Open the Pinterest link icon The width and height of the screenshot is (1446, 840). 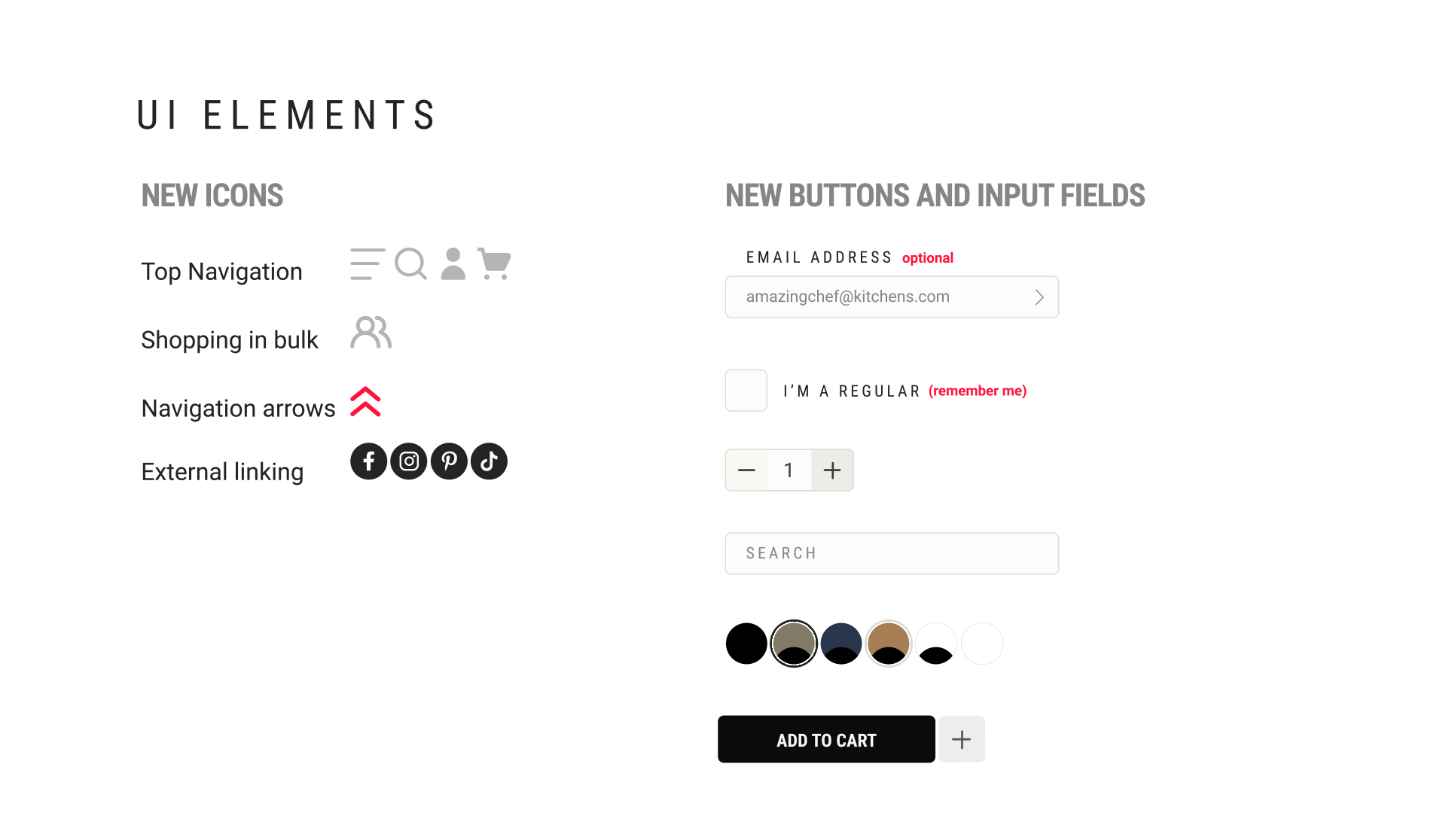449,461
